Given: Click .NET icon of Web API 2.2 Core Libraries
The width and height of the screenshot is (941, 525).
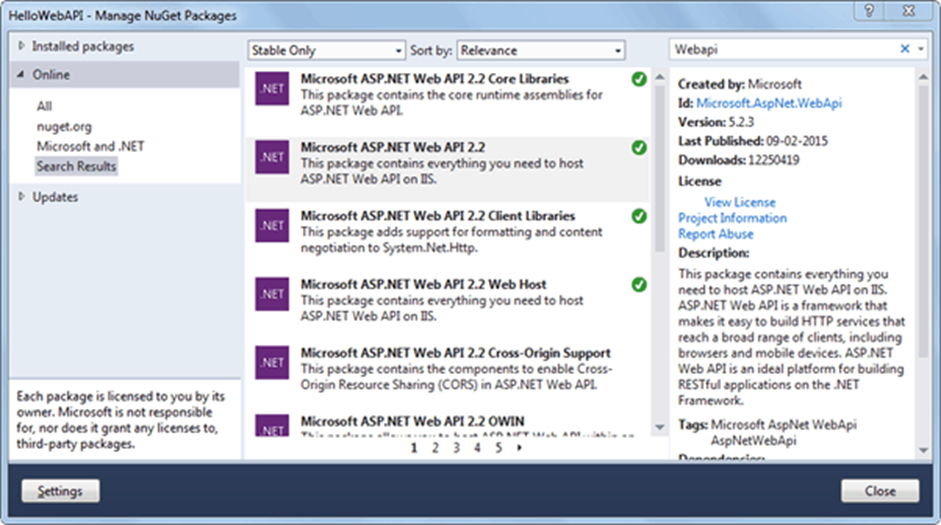Looking at the screenshot, I should pos(272,88).
